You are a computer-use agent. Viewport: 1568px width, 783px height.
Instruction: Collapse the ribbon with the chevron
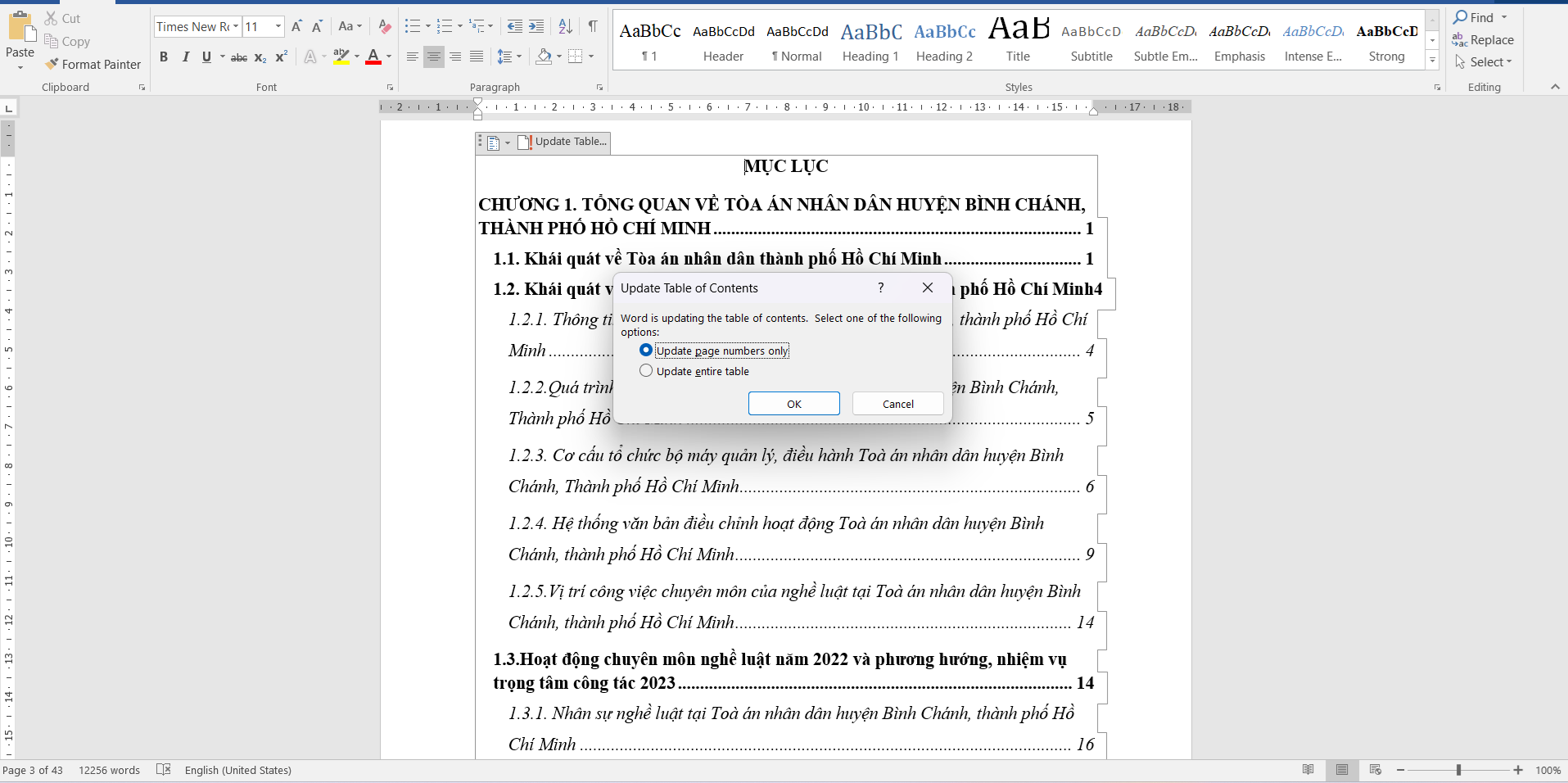point(1555,87)
